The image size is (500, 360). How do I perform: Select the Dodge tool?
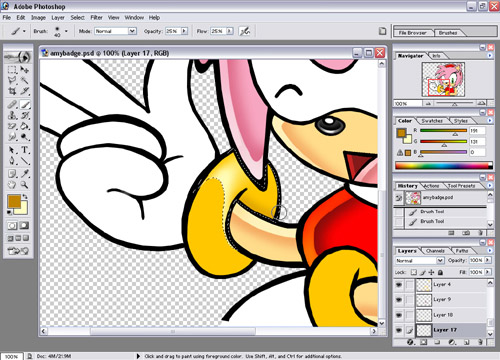(24, 137)
